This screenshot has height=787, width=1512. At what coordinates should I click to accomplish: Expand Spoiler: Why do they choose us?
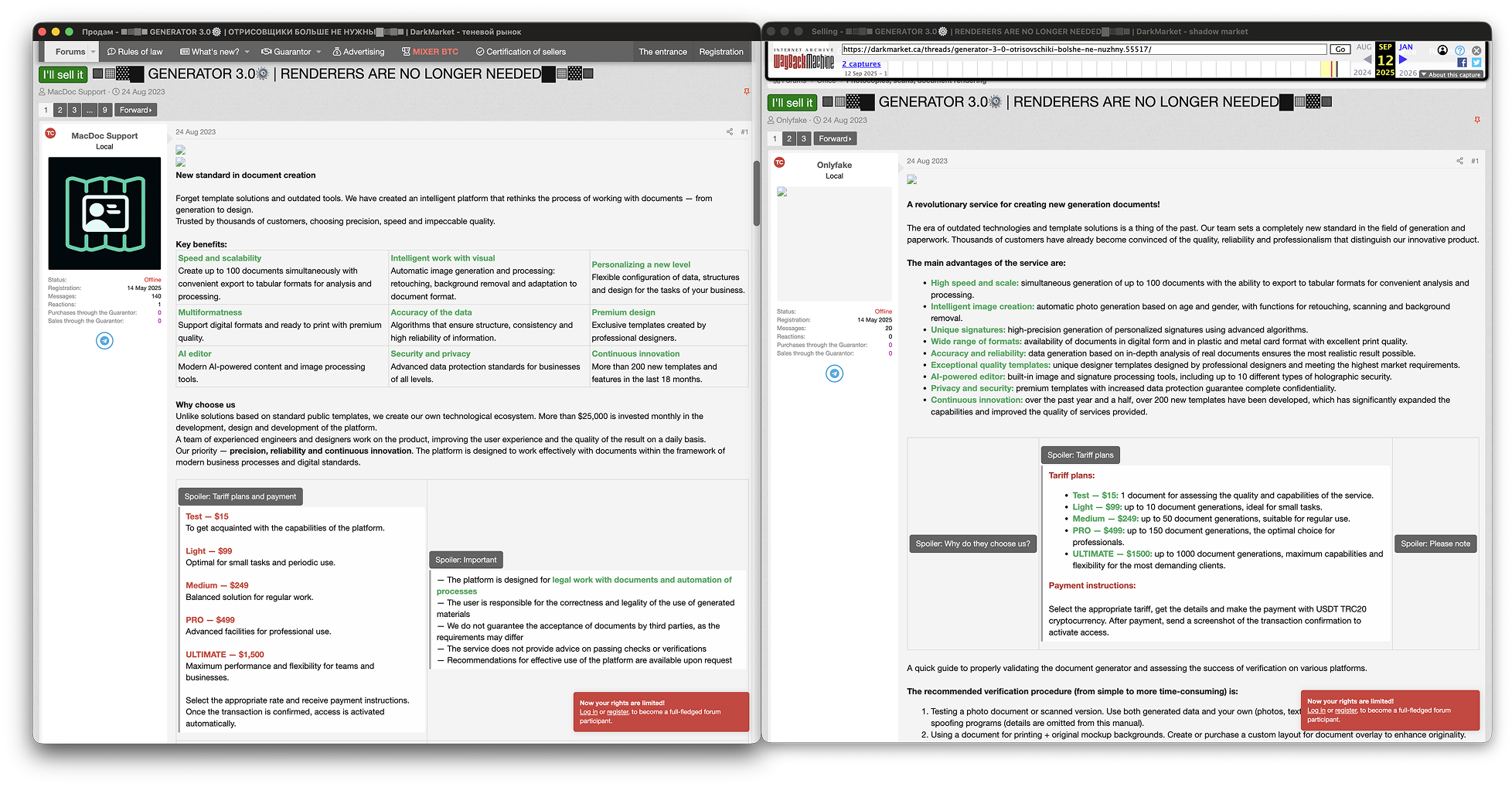click(972, 543)
